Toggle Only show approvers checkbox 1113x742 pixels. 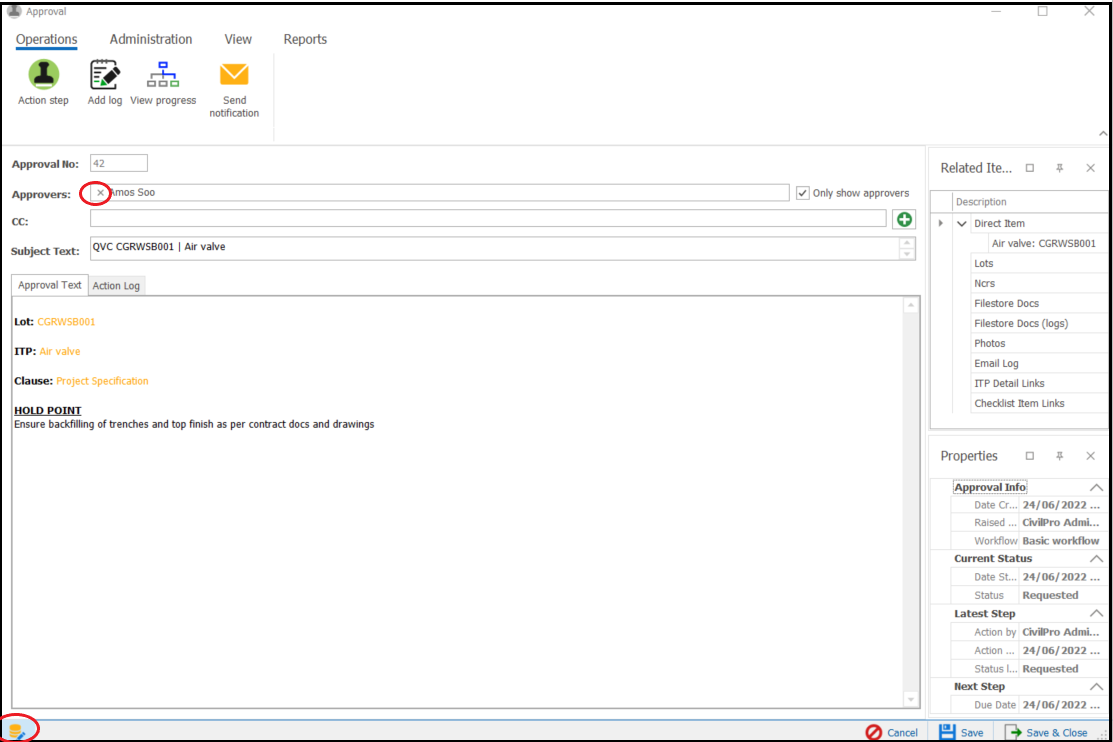(803, 193)
